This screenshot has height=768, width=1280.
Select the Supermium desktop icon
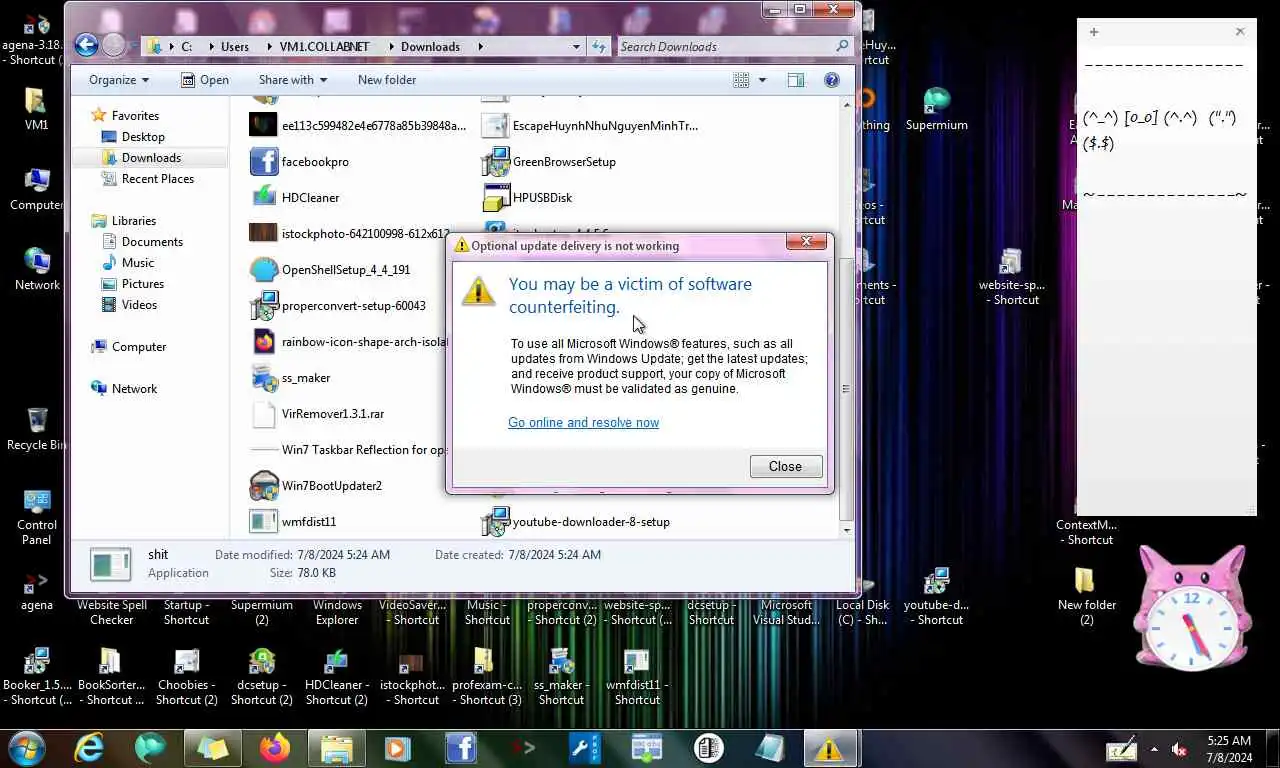click(936, 109)
